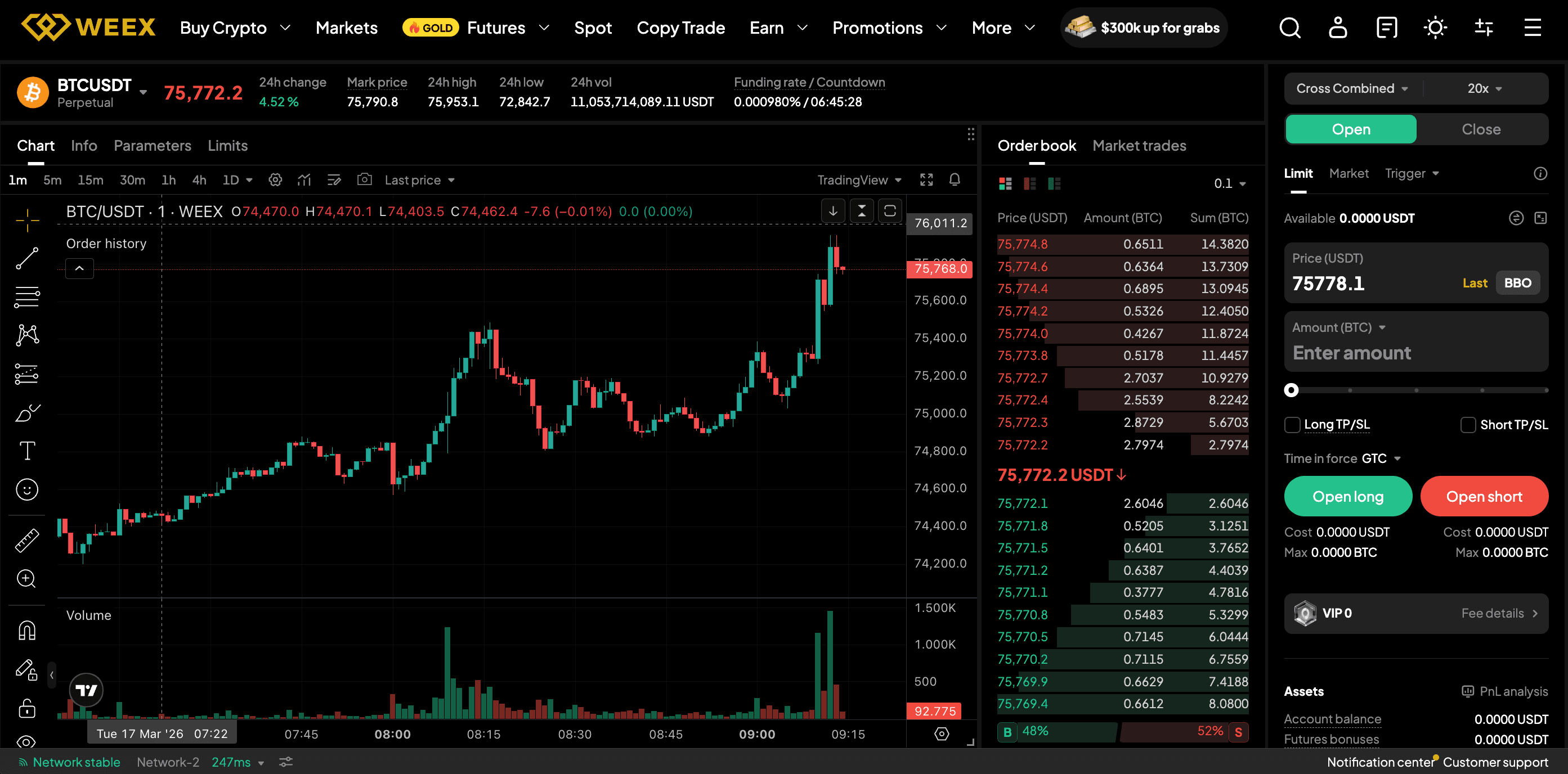Click the search magnifier icon in header
Screen dimensions: 1568x774
(1289, 28)
